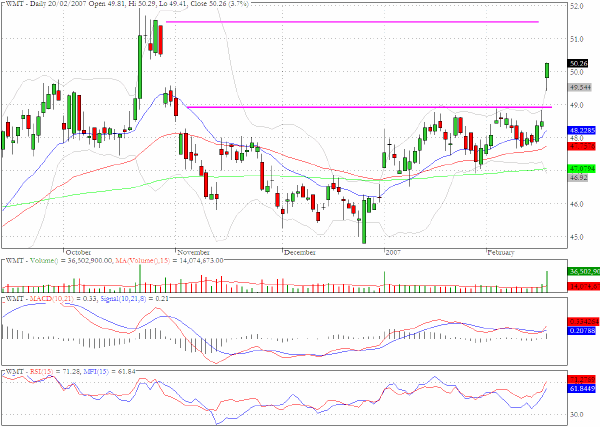The height and width of the screenshot is (427, 600).
Task: Click the 51.0 price axis label
Action: tap(577, 39)
